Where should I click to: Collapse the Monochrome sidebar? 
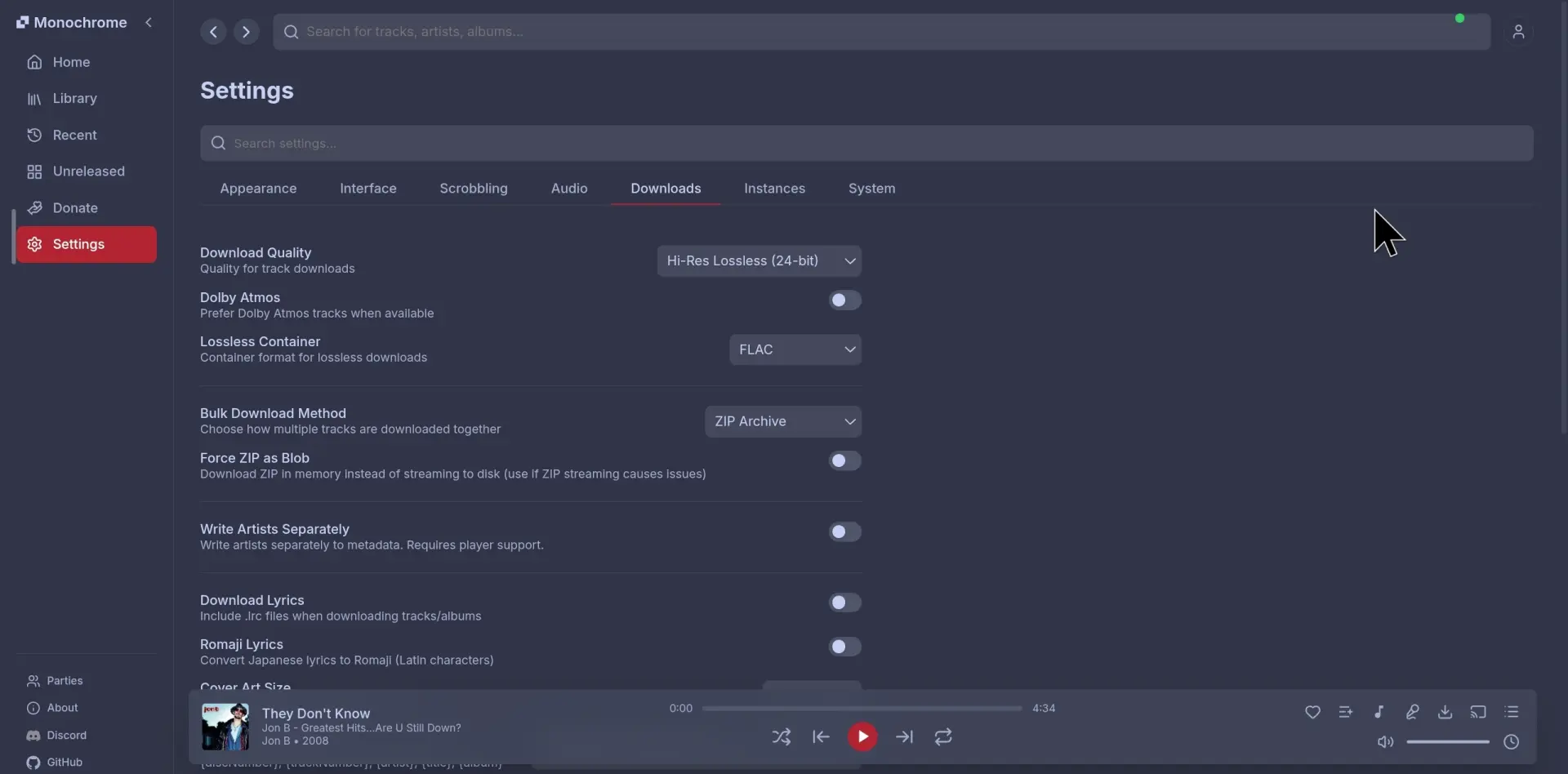[x=149, y=23]
